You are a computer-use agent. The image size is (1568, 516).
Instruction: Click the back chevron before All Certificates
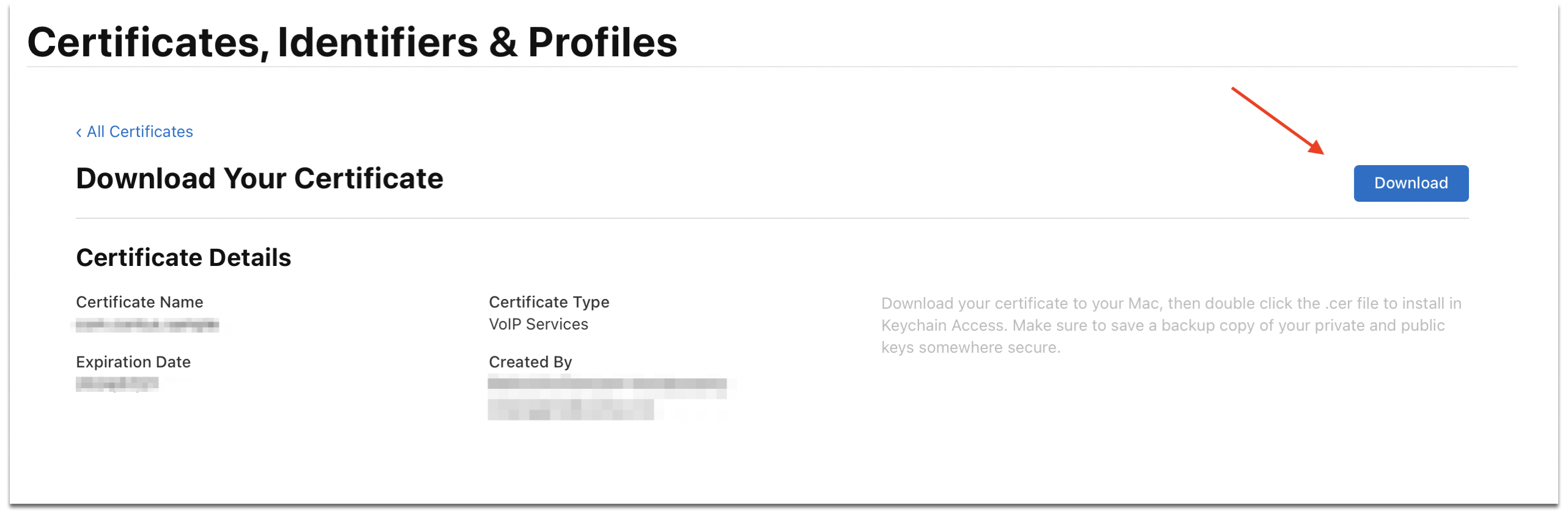[x=79, y=131]
